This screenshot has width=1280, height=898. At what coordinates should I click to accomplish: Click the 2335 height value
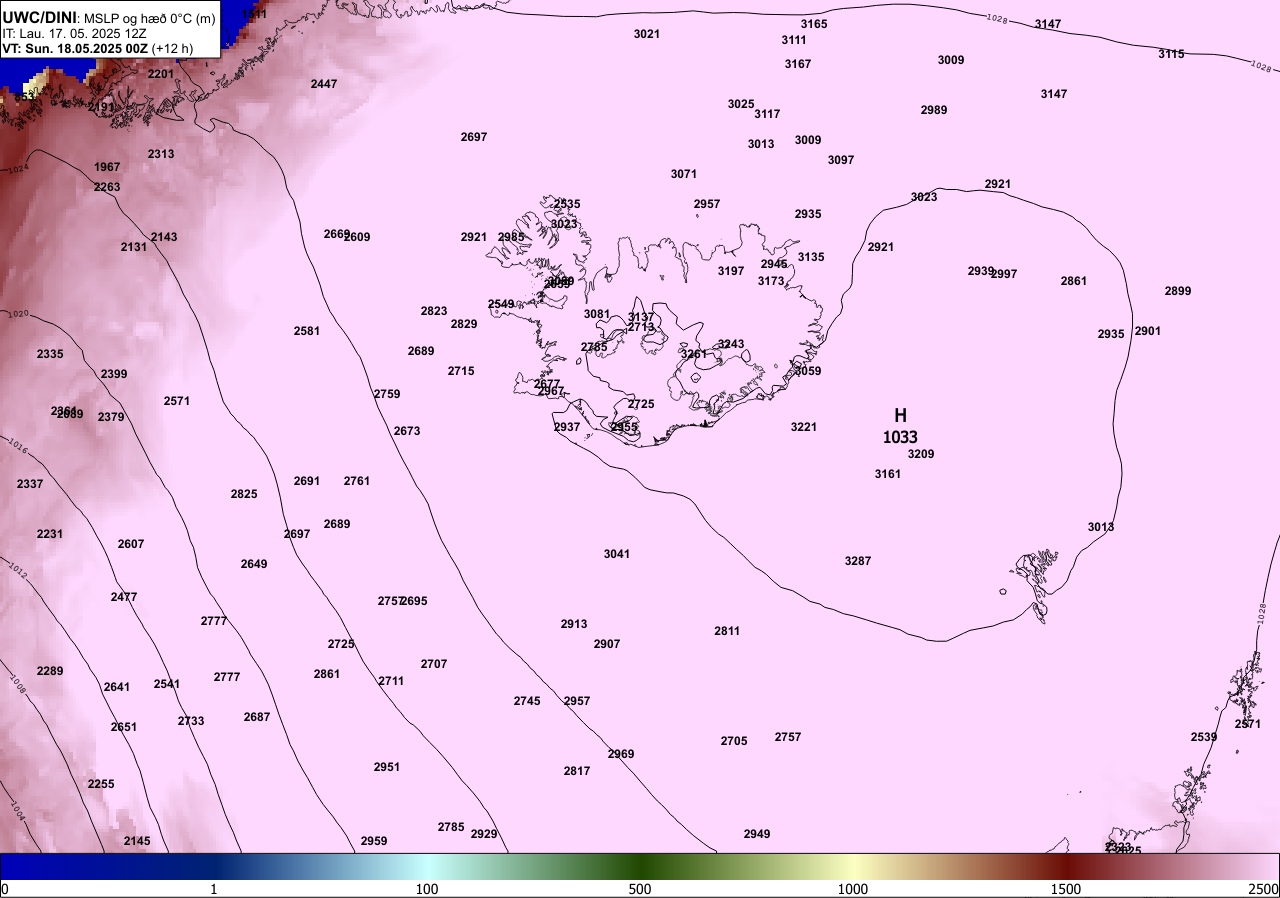click(x=50, y=354)
